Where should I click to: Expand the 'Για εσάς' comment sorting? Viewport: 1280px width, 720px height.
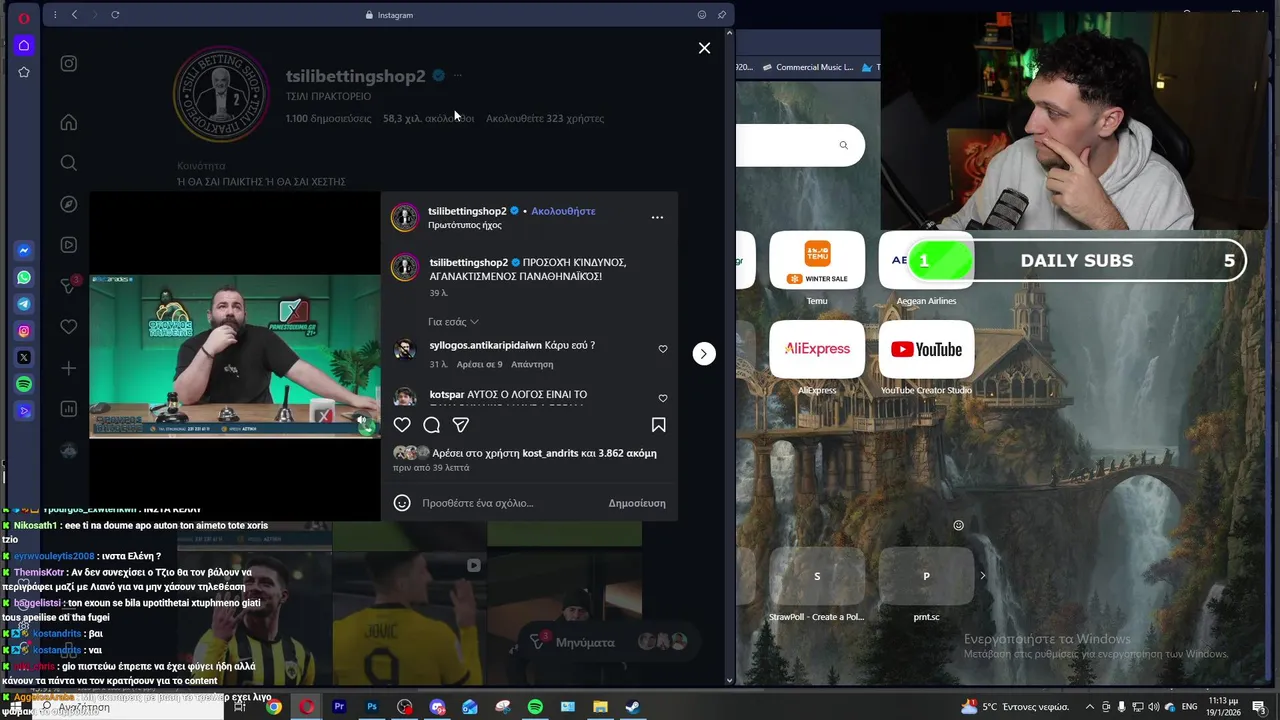(x=453, y=322)
